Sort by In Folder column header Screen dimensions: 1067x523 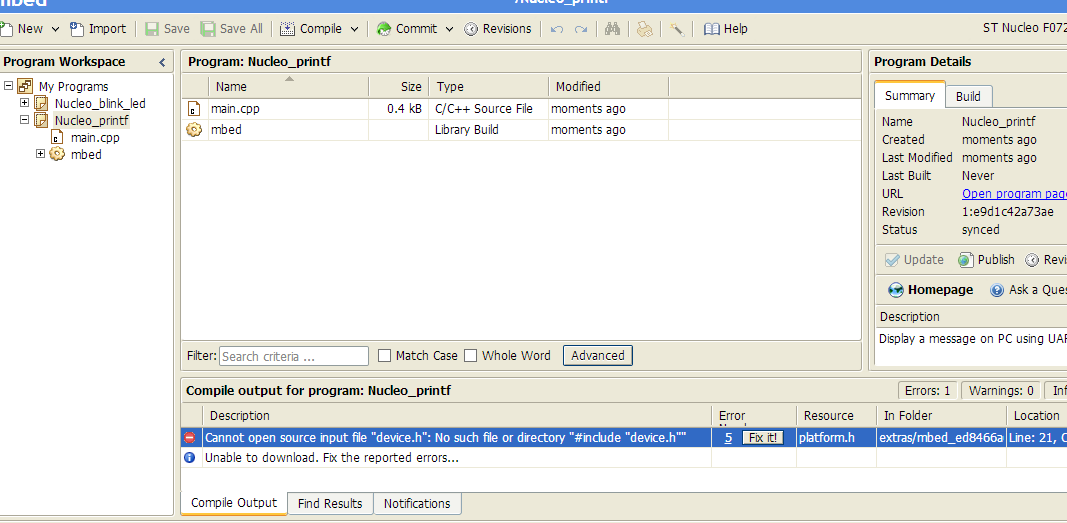pyautogui.click(x=941, y=416)
